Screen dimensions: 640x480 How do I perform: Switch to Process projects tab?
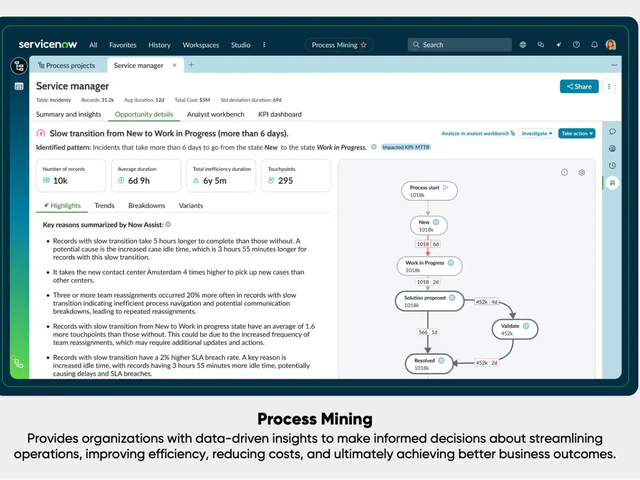[x=66, y=65]
